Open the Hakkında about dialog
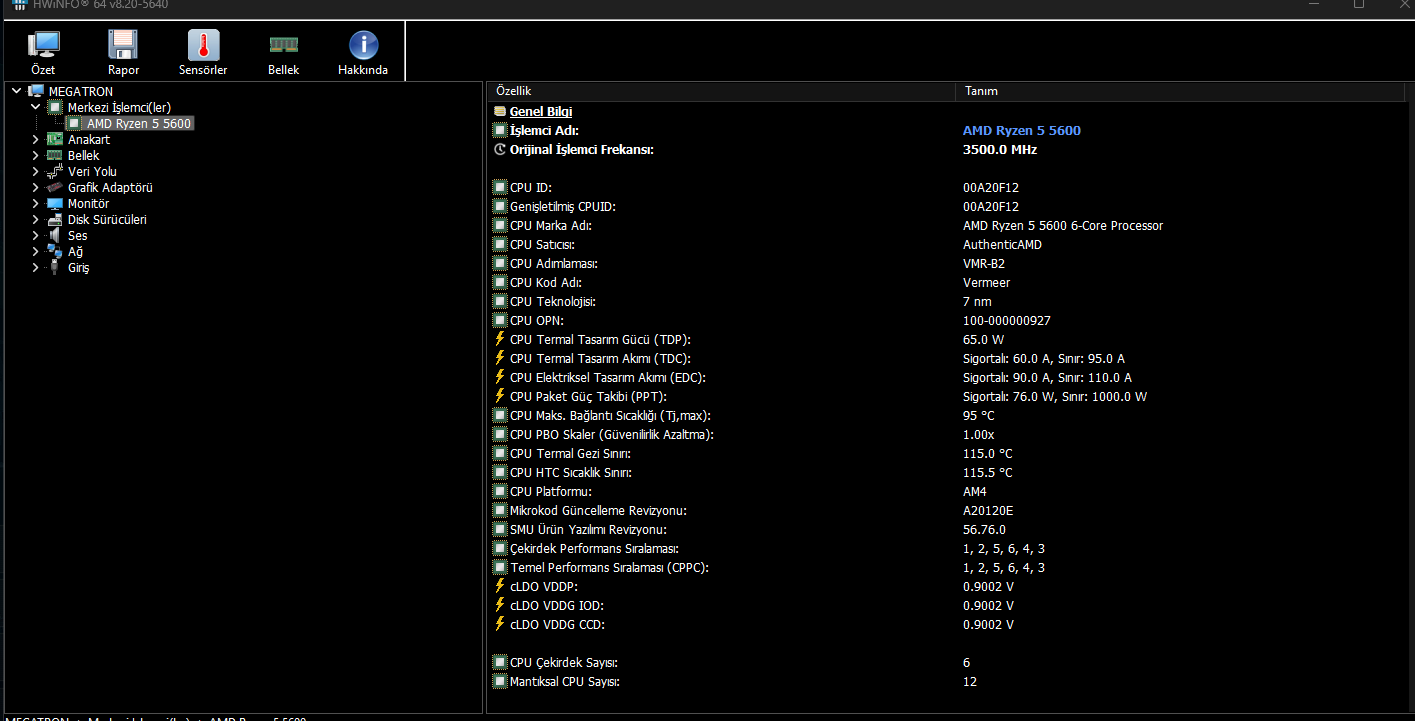The width and height of the screenshot is (1415, 721). coord(363,52)
